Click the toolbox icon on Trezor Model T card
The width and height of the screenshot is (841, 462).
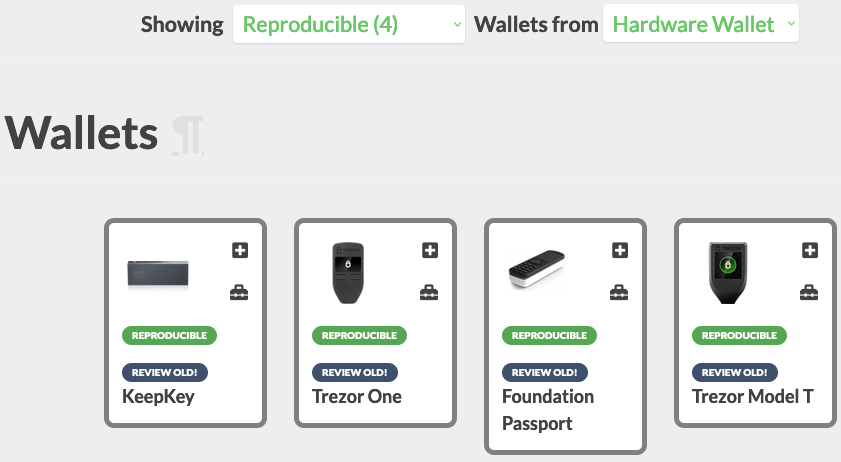pos(809,292)
